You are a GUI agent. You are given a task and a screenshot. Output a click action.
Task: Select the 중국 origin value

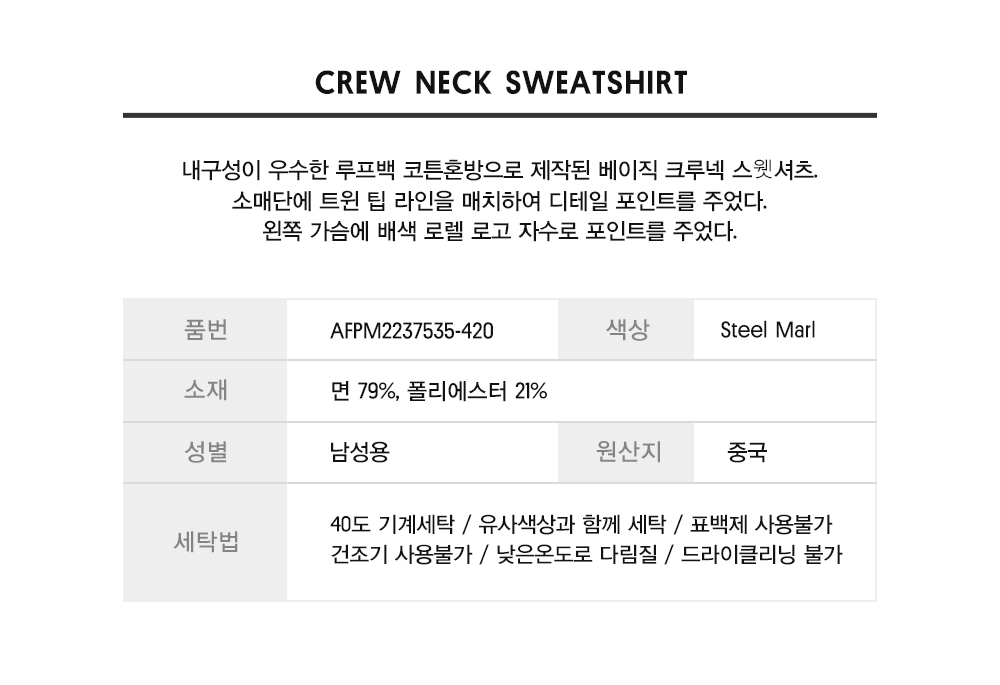coord(747,452)
